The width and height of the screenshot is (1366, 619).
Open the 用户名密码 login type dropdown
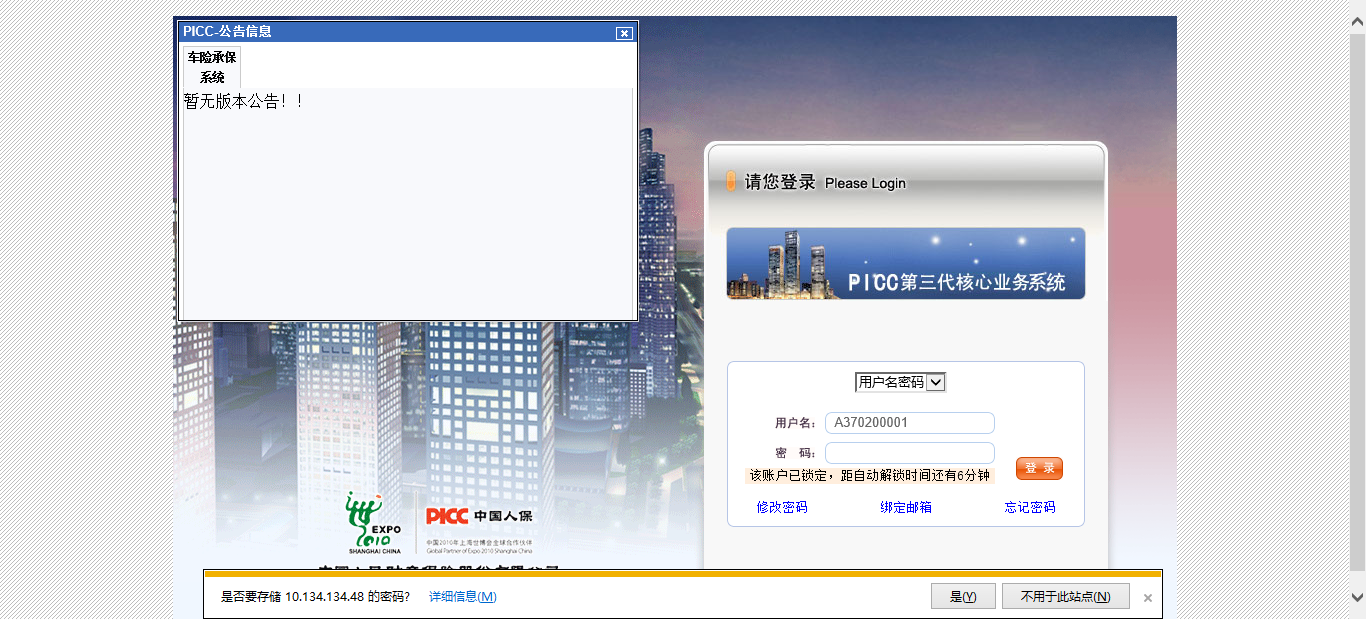(x=900, y=382)
